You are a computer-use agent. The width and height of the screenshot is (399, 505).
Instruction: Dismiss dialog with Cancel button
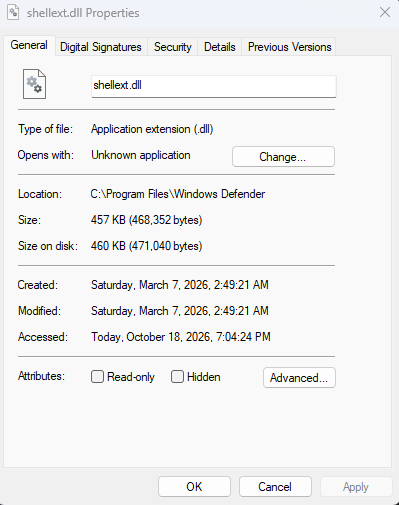click(275, 487)
